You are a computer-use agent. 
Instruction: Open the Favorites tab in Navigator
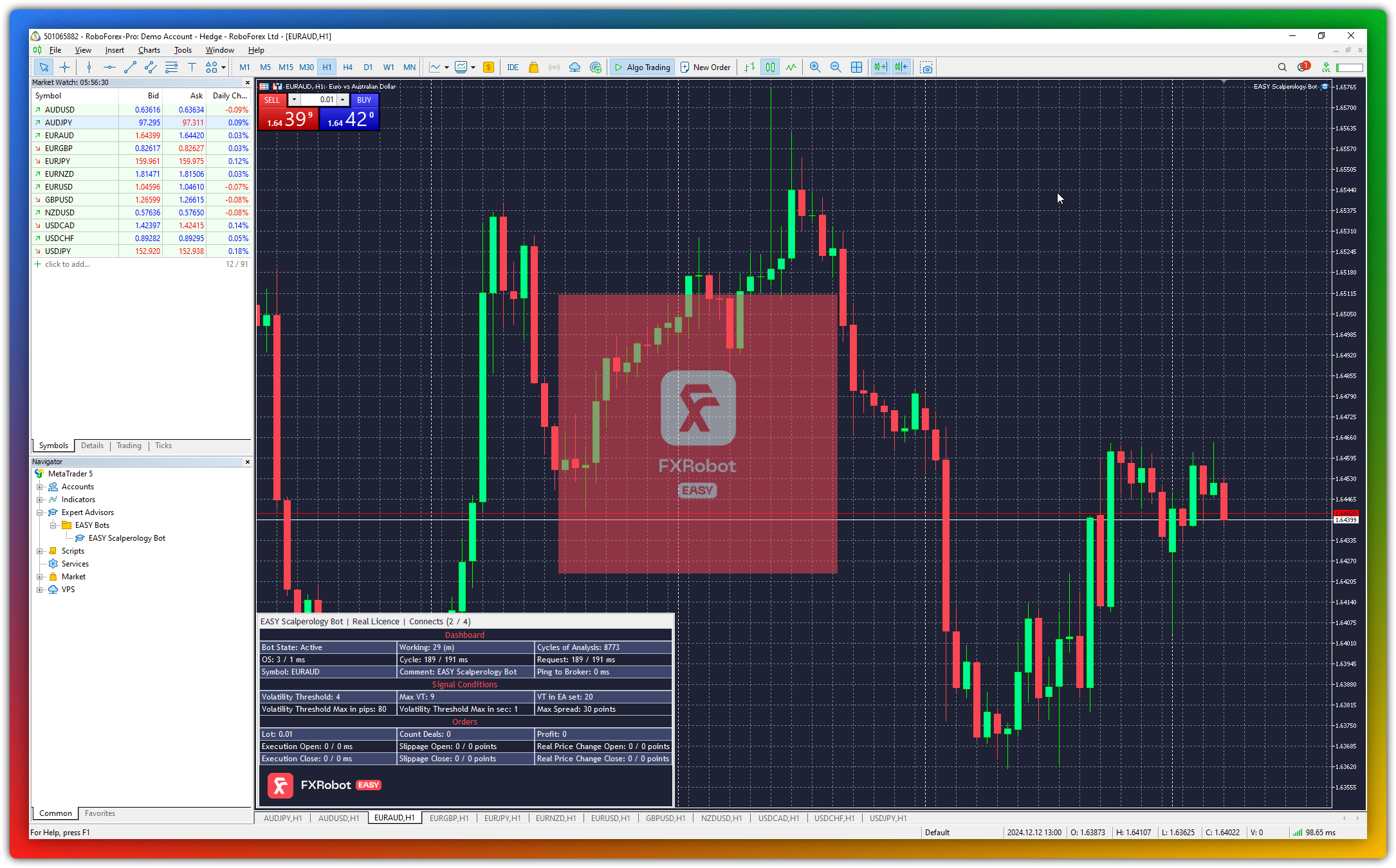[x=100, y=813]
